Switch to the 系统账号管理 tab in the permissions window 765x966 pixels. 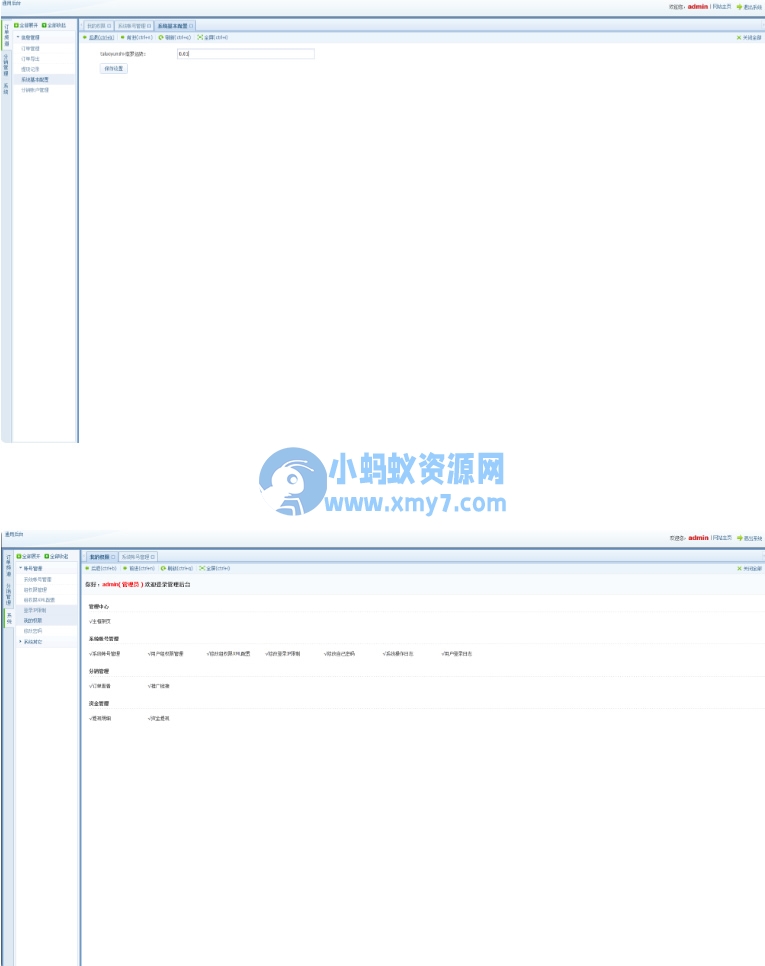tap(137, 557)
